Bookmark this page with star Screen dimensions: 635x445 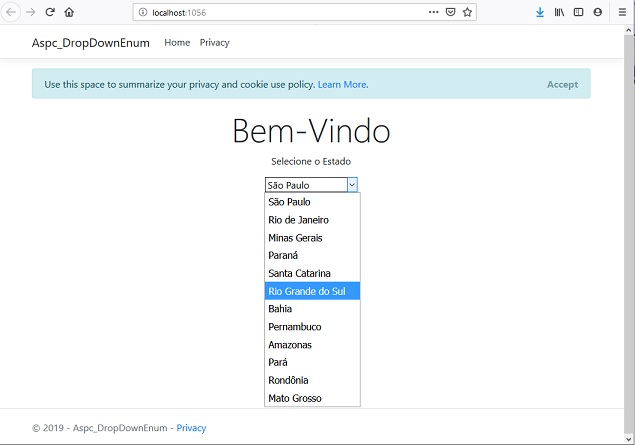467,12
